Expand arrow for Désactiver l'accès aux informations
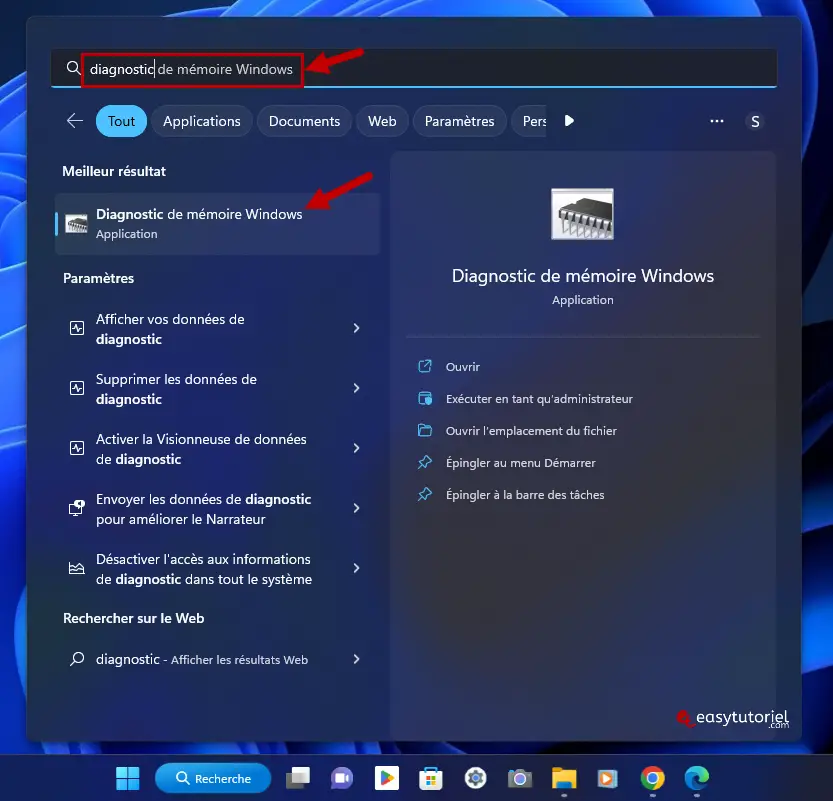The width and height of the screenshot is (833, 801). pos(356,568)
